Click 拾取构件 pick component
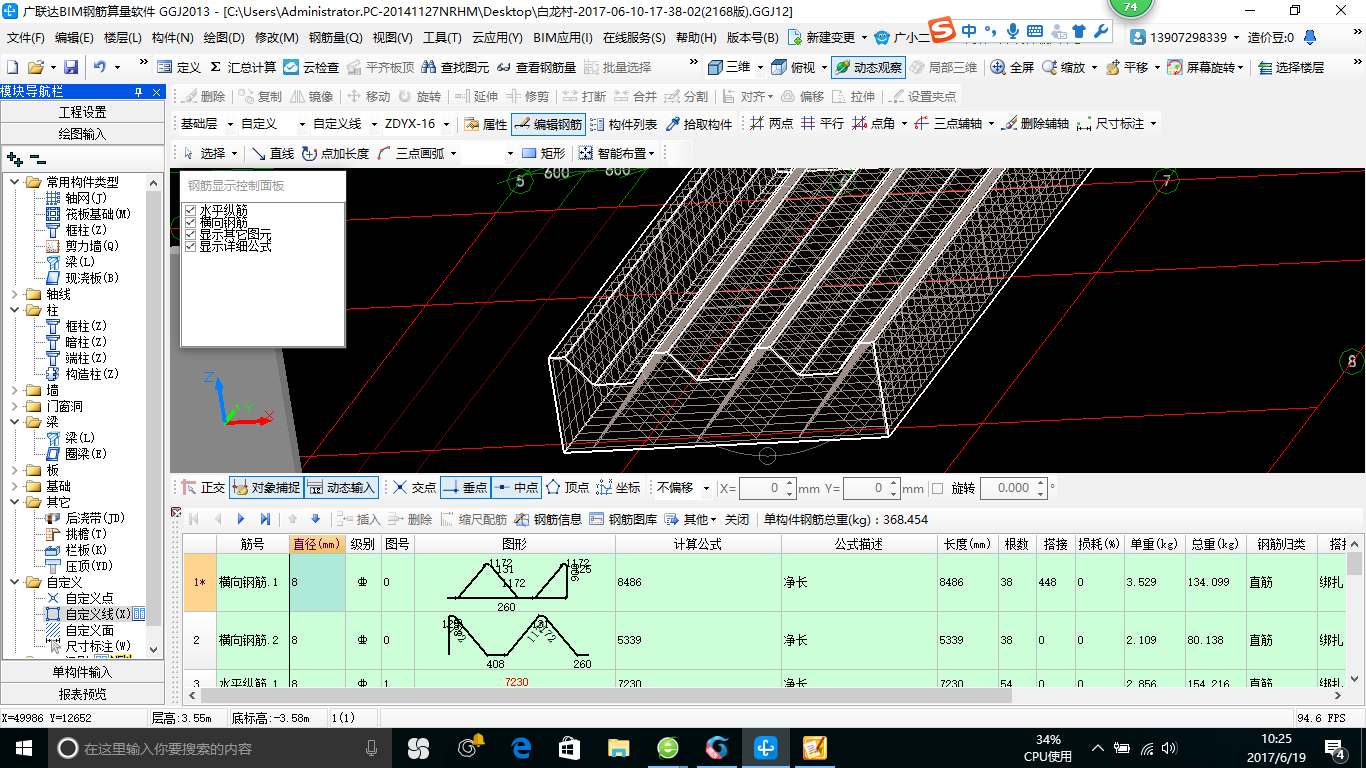The height and width of the screenshot is (768, 1366). click(698, 124)
